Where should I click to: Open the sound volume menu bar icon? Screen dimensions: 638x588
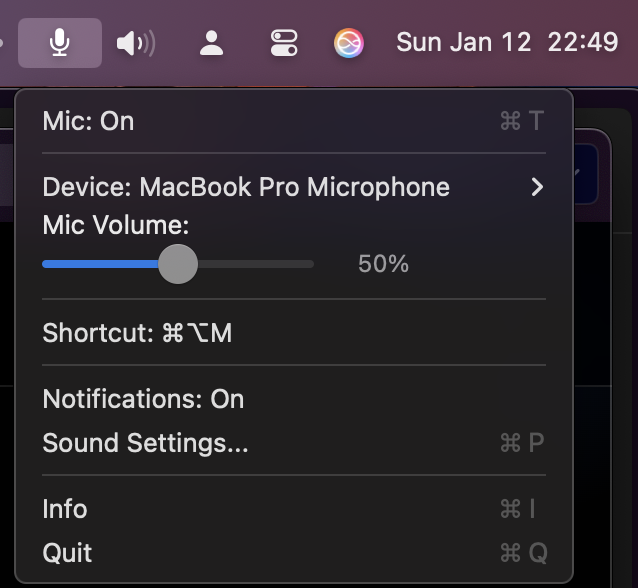coord(136,43)
